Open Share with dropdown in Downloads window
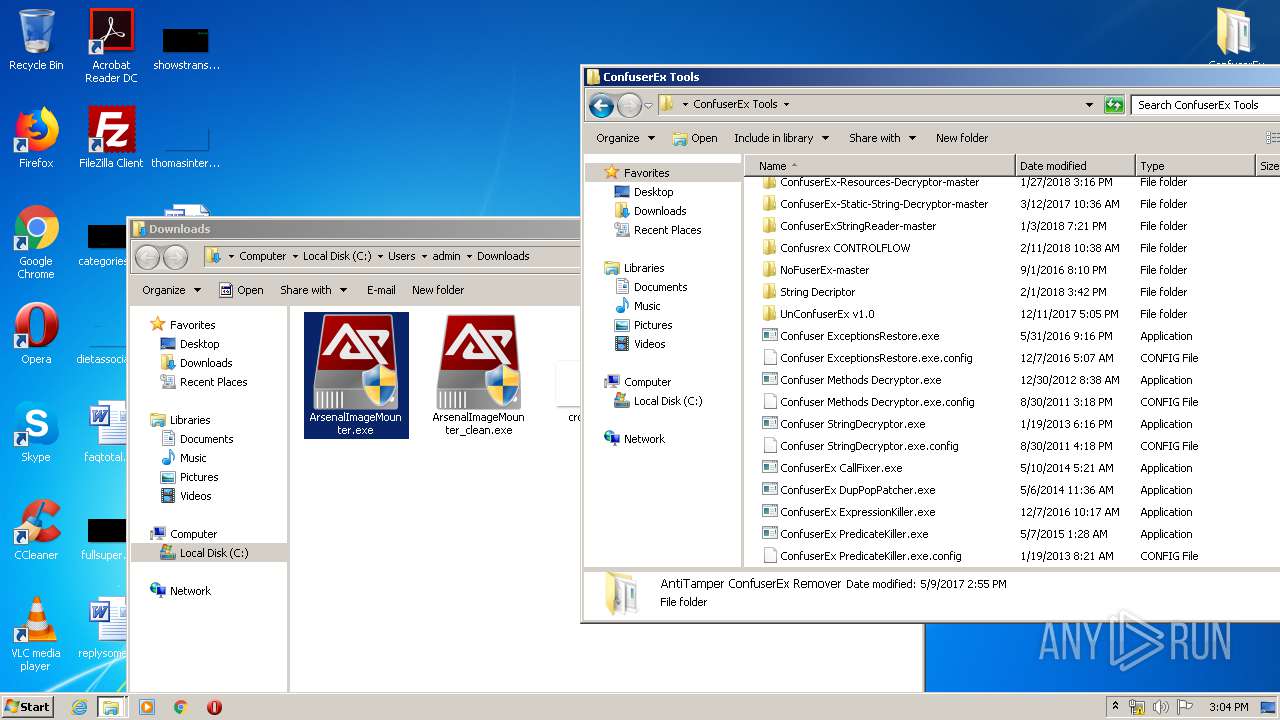 [313, 290]
